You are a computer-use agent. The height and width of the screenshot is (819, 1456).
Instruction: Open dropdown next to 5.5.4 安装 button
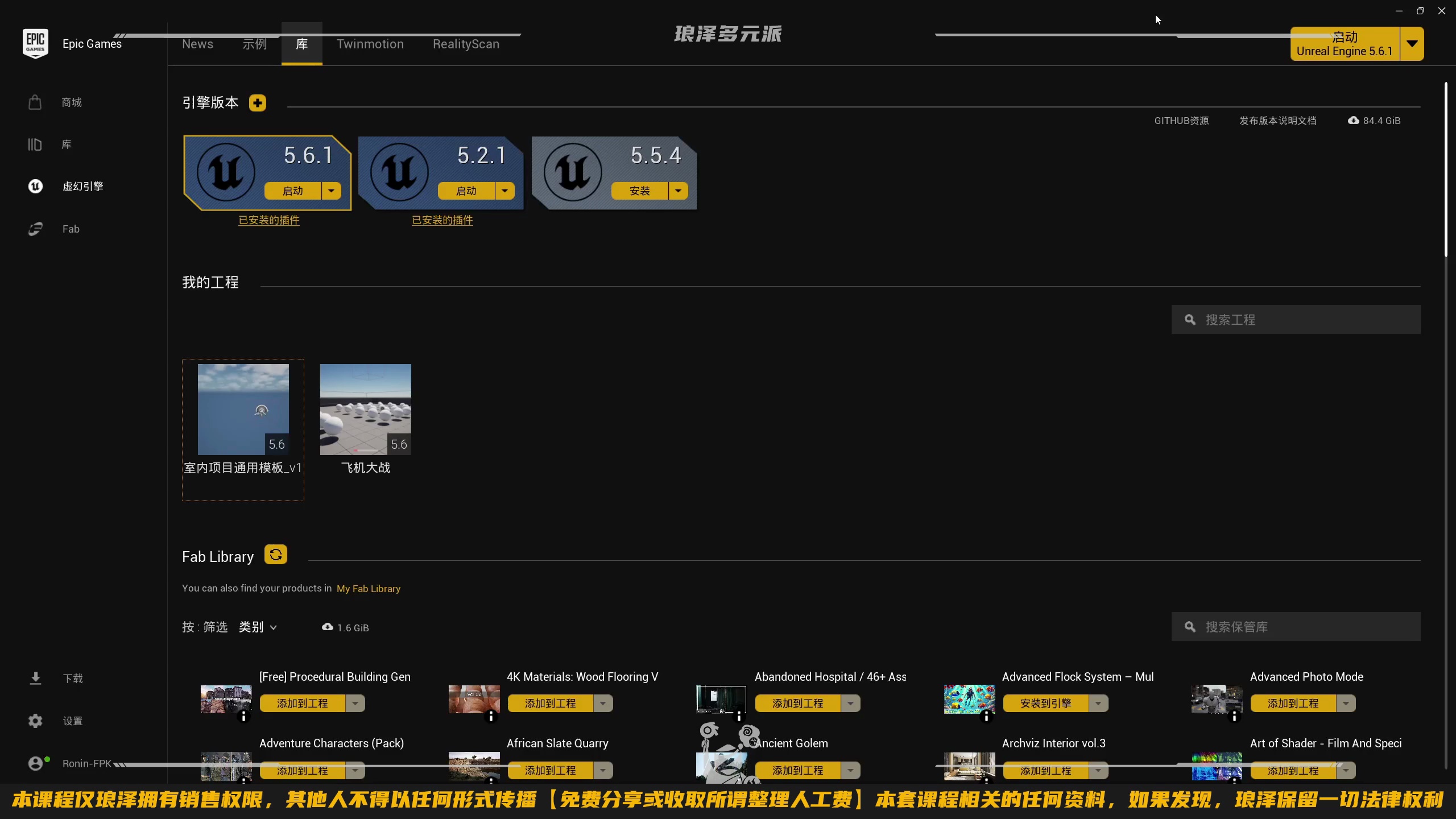tap(679, 191)
